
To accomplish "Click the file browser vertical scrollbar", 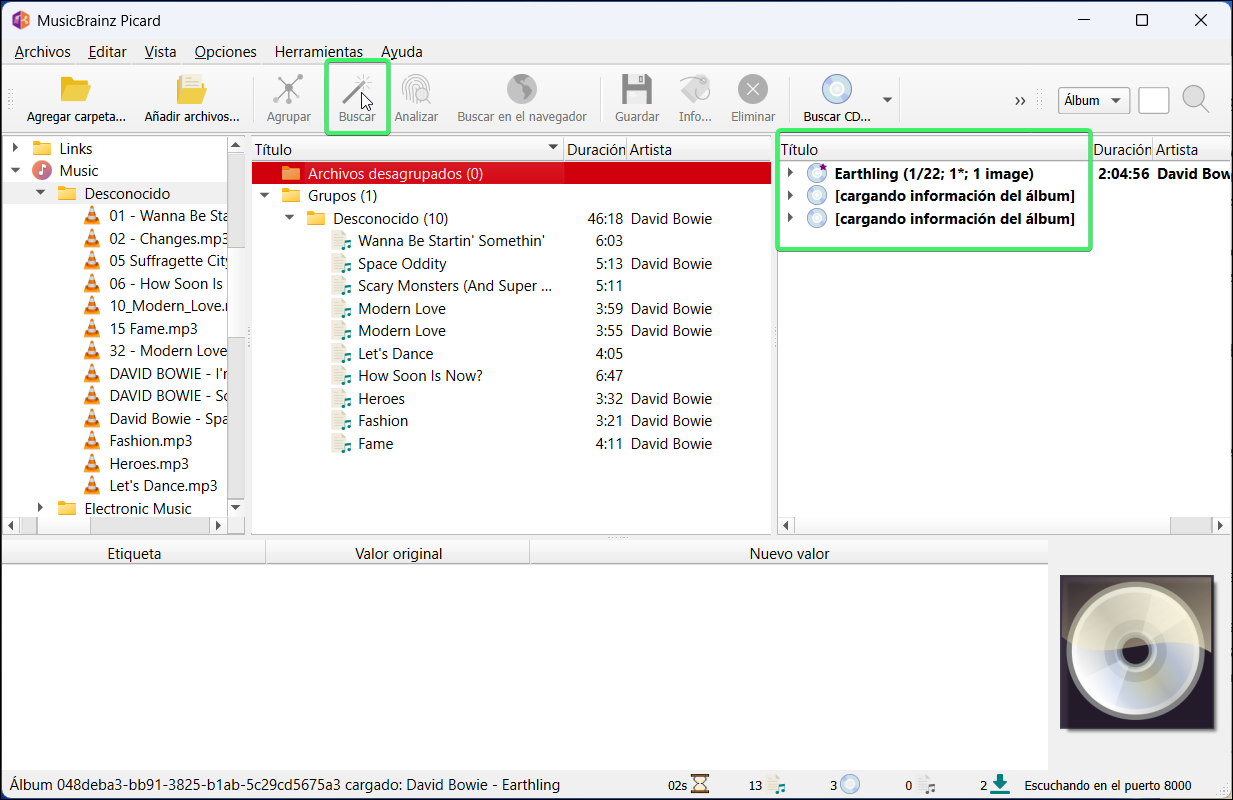I will [236, 327].
